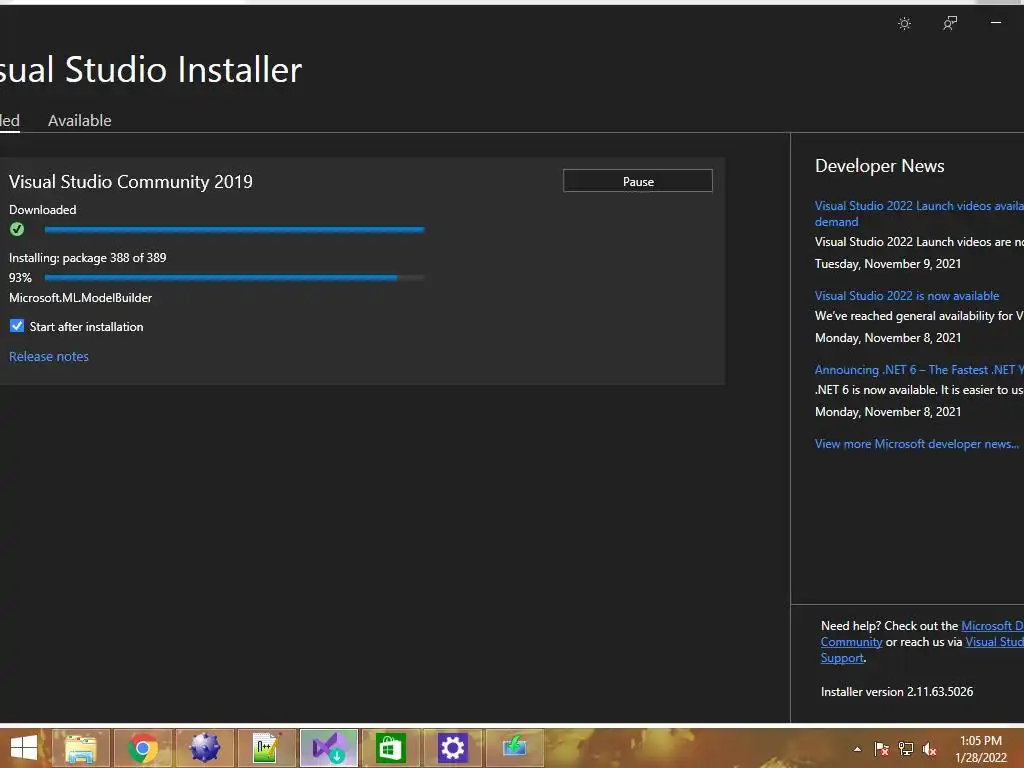This screenshot has height=768, width=1024.
Task: Switch to the Available tab
Action: [x=80, y=120]
